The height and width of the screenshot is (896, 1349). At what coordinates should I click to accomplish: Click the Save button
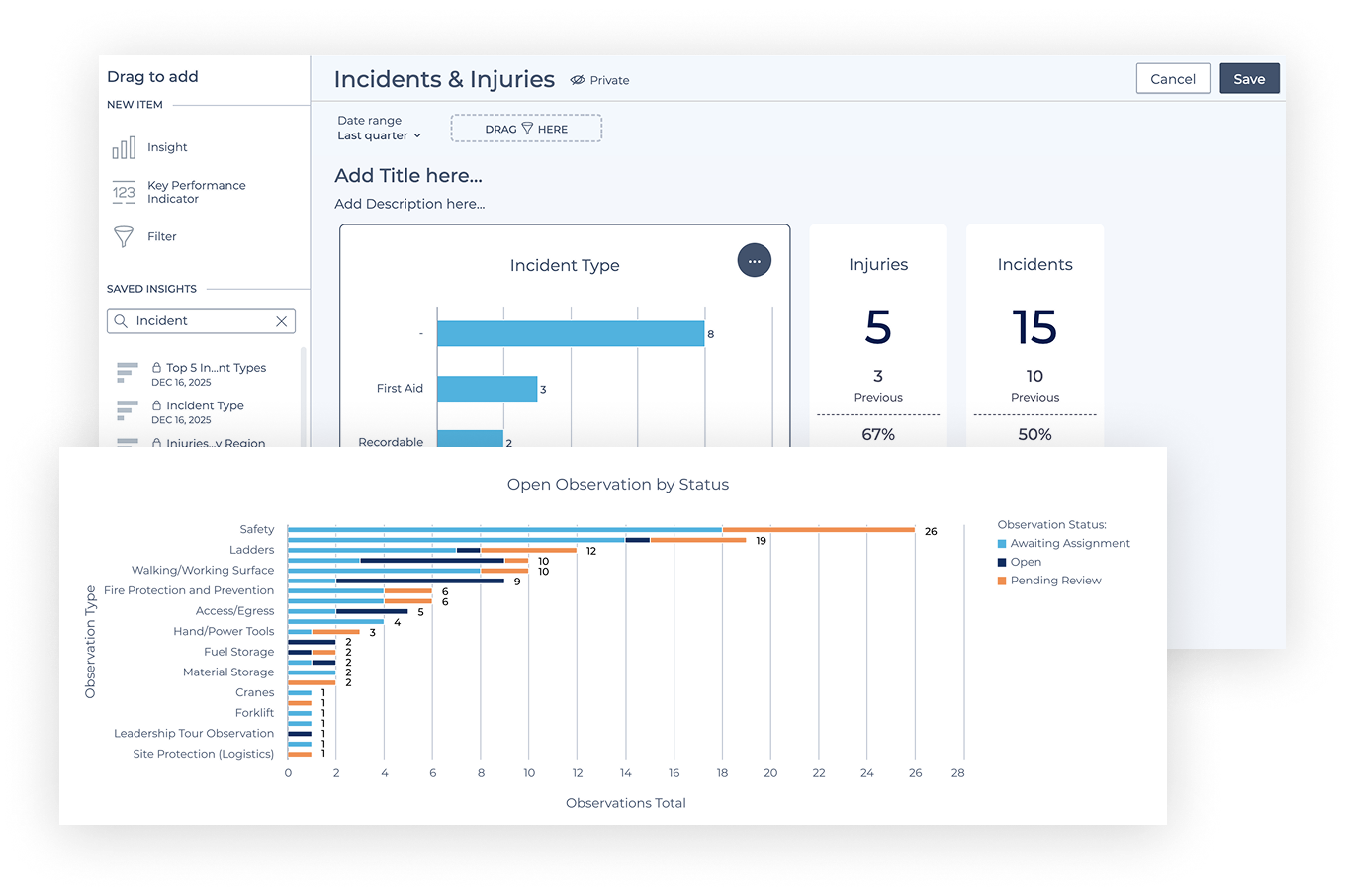click(1249, 78)
